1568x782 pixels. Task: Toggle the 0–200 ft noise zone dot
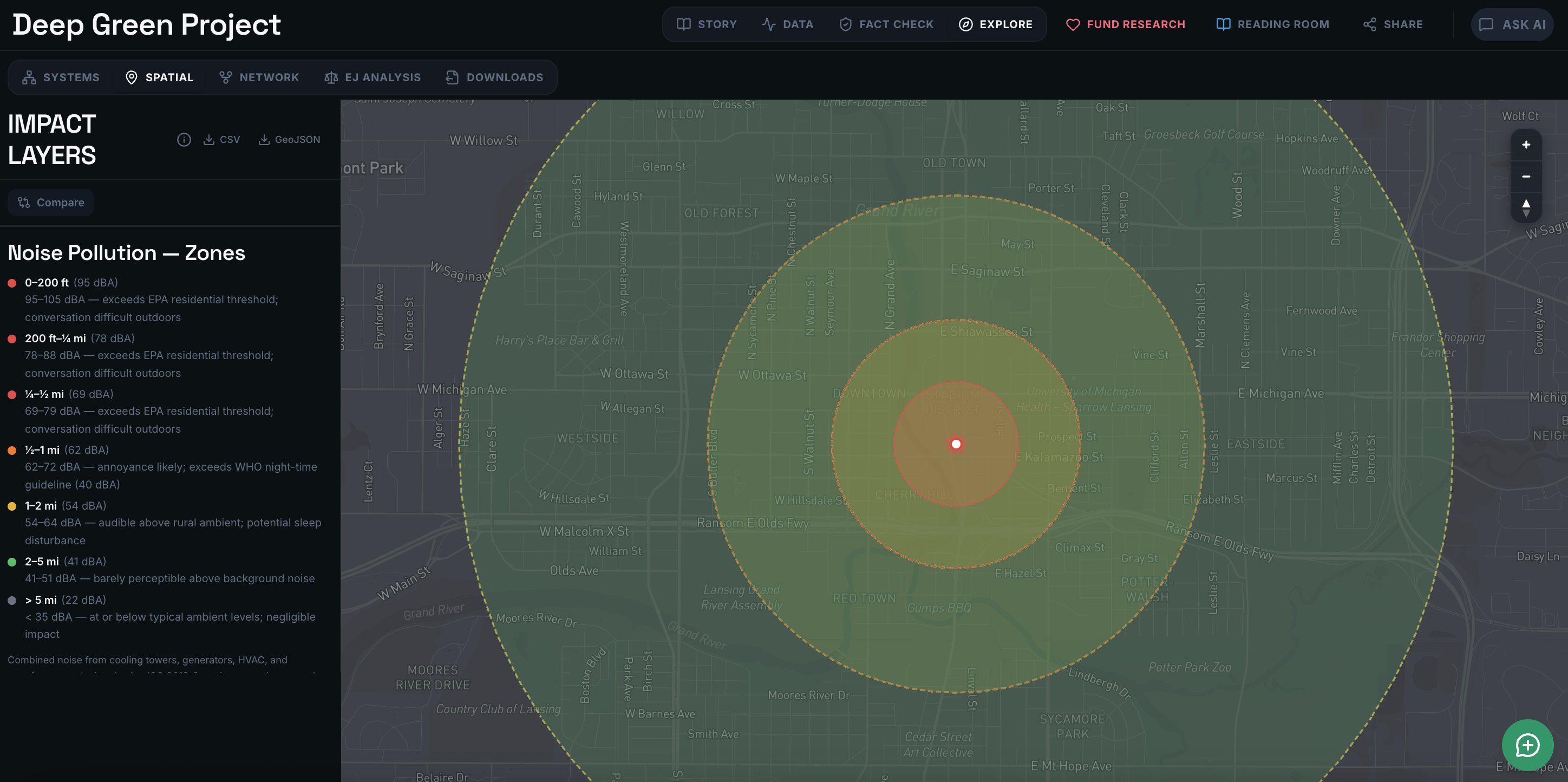(x=11, y=282)
